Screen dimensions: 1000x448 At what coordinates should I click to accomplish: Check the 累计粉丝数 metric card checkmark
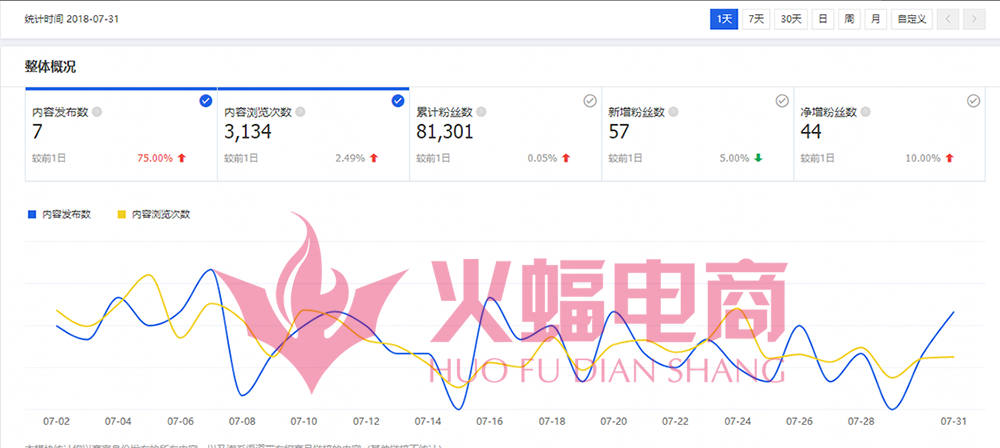pyautogui.click(x=590, y=100)
